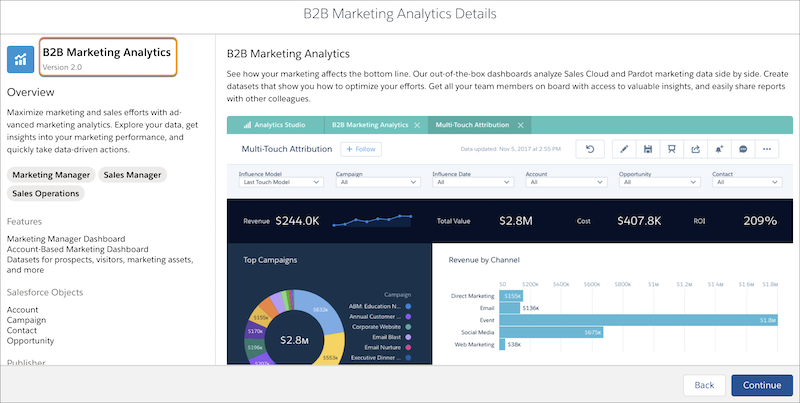Click the undo icon in dashboard toolbar

[x=590, y=149]
